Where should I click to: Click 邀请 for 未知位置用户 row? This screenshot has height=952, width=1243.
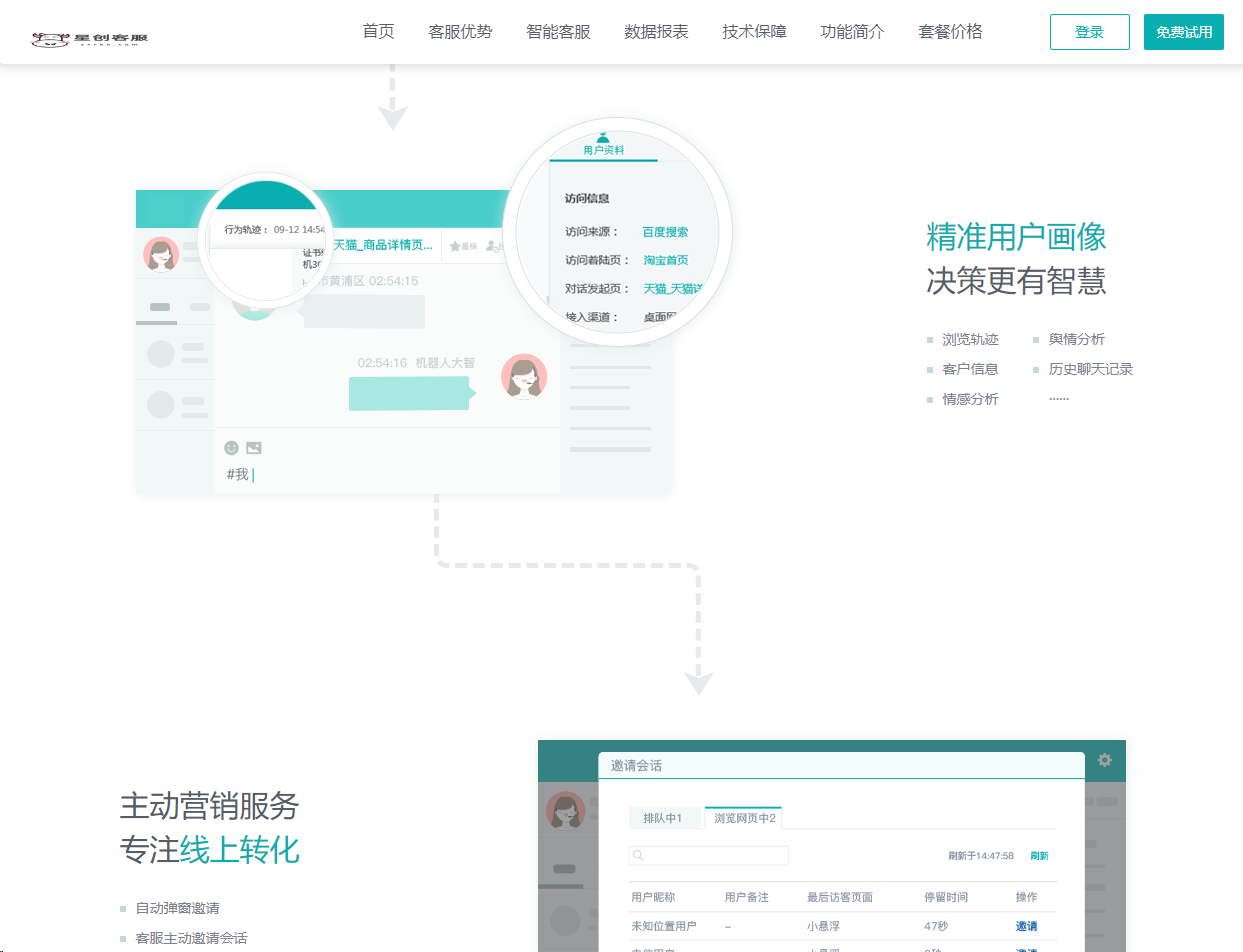[x=1026, y=926]
